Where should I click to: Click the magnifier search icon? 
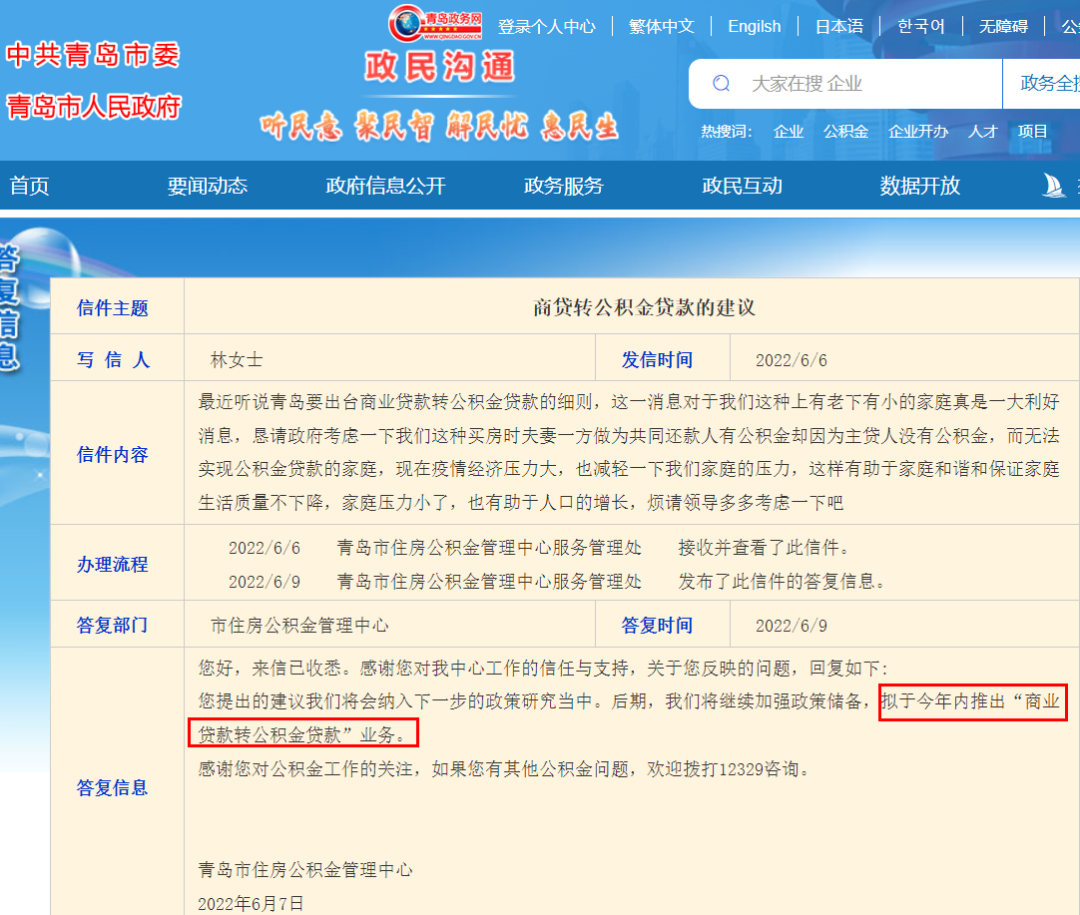pyautogui.click(x=721, y=84)
